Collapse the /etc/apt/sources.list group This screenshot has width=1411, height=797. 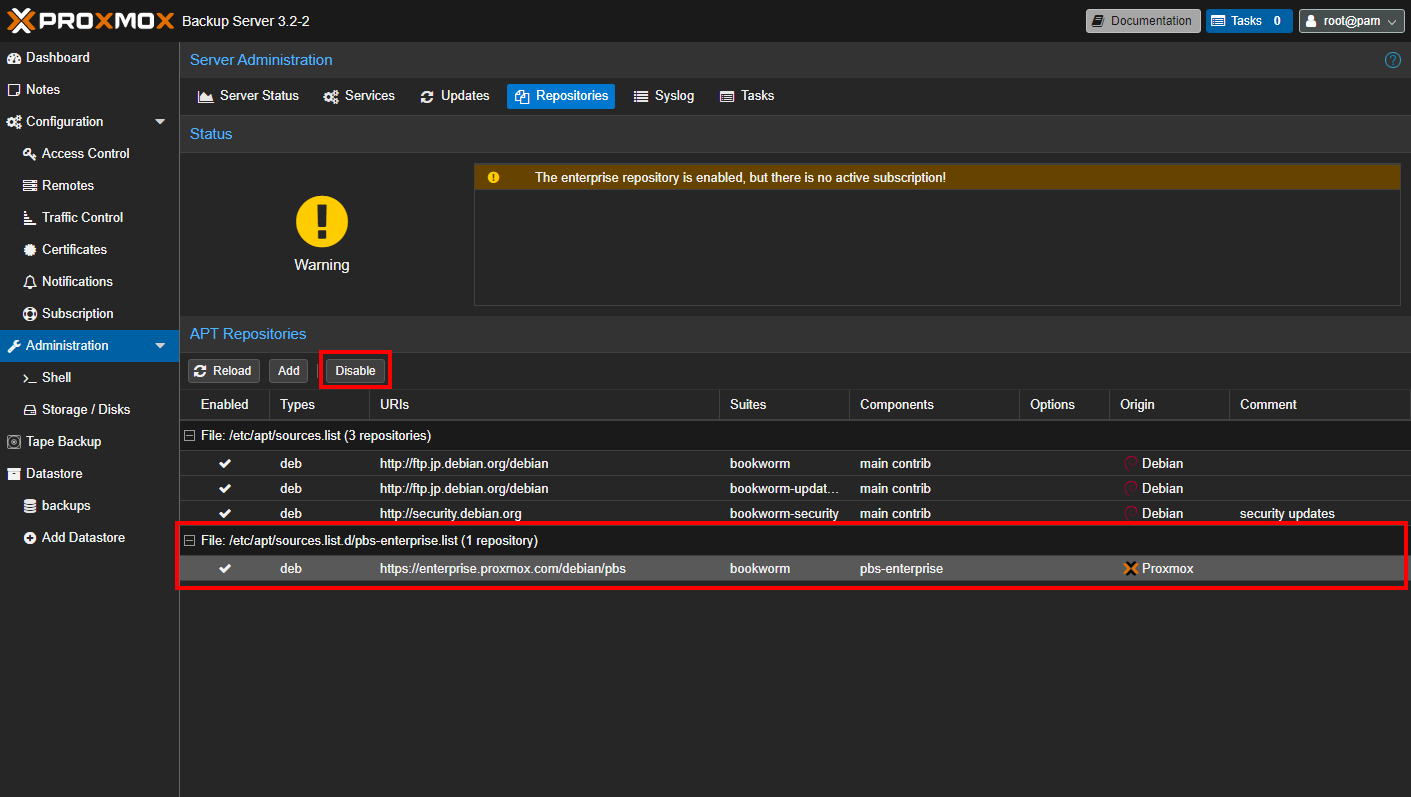click(189, 436)
